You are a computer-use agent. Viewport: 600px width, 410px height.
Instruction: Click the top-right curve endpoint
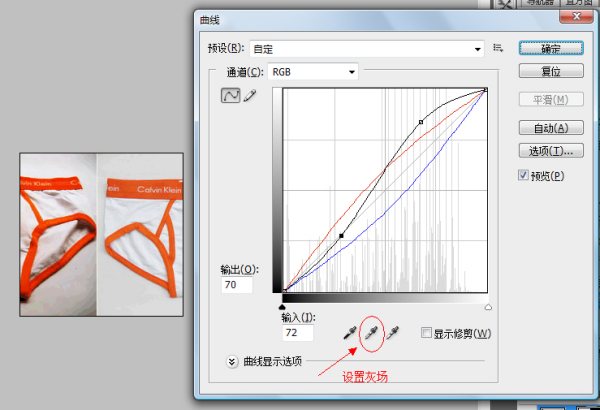coord(485,90)
